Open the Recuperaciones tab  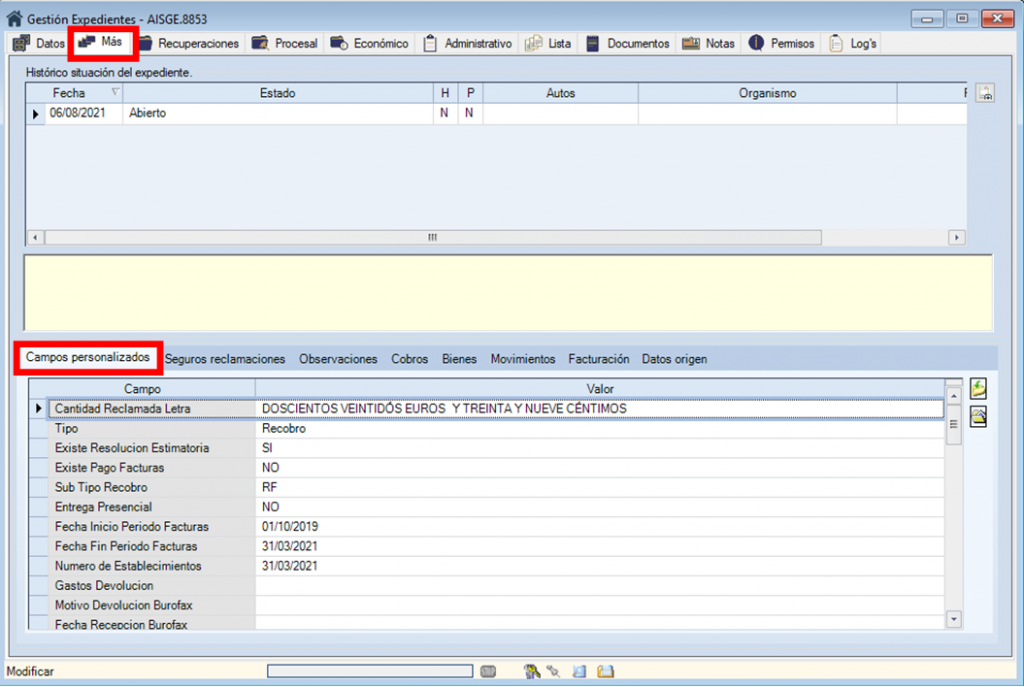pyautogui.click(x=188, y=44)
